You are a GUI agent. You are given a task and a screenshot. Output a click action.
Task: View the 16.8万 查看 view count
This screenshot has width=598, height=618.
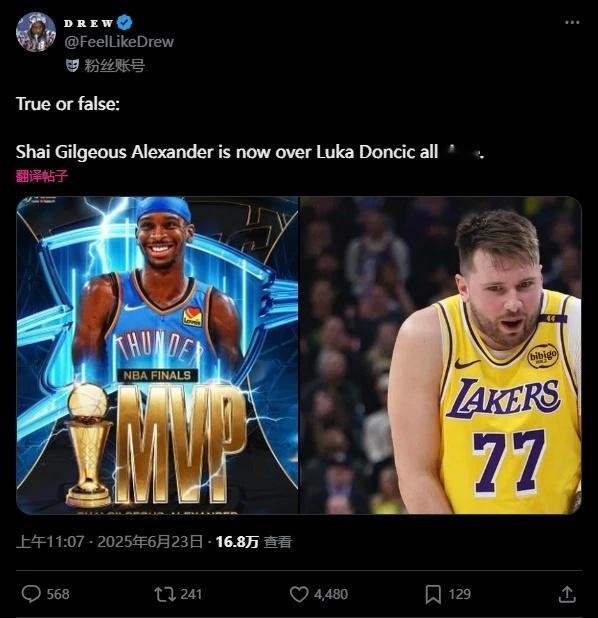coord(253,542)
